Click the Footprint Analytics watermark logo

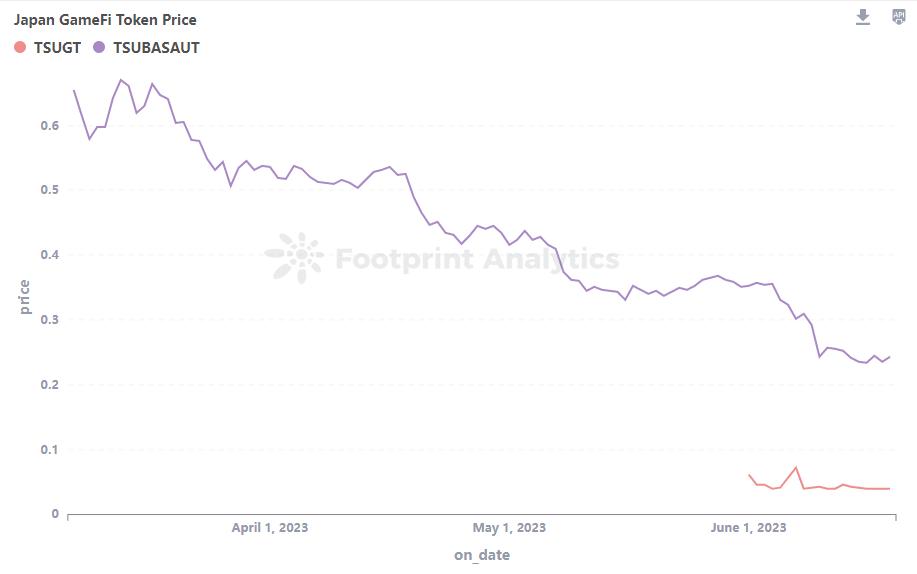[295, 258]
